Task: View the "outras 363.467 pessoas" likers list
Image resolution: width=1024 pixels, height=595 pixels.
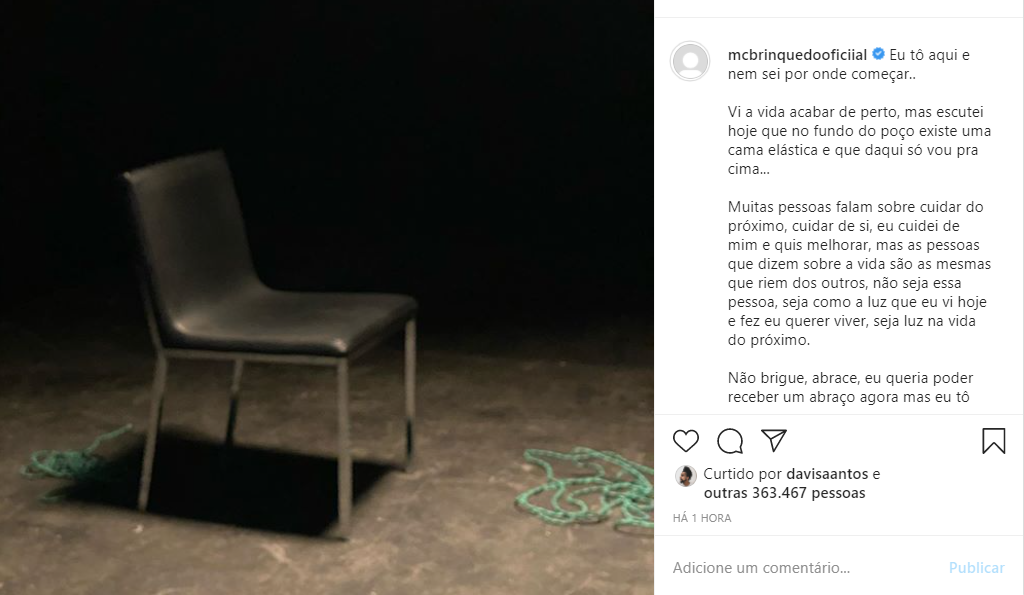Action: pos(784,493)
